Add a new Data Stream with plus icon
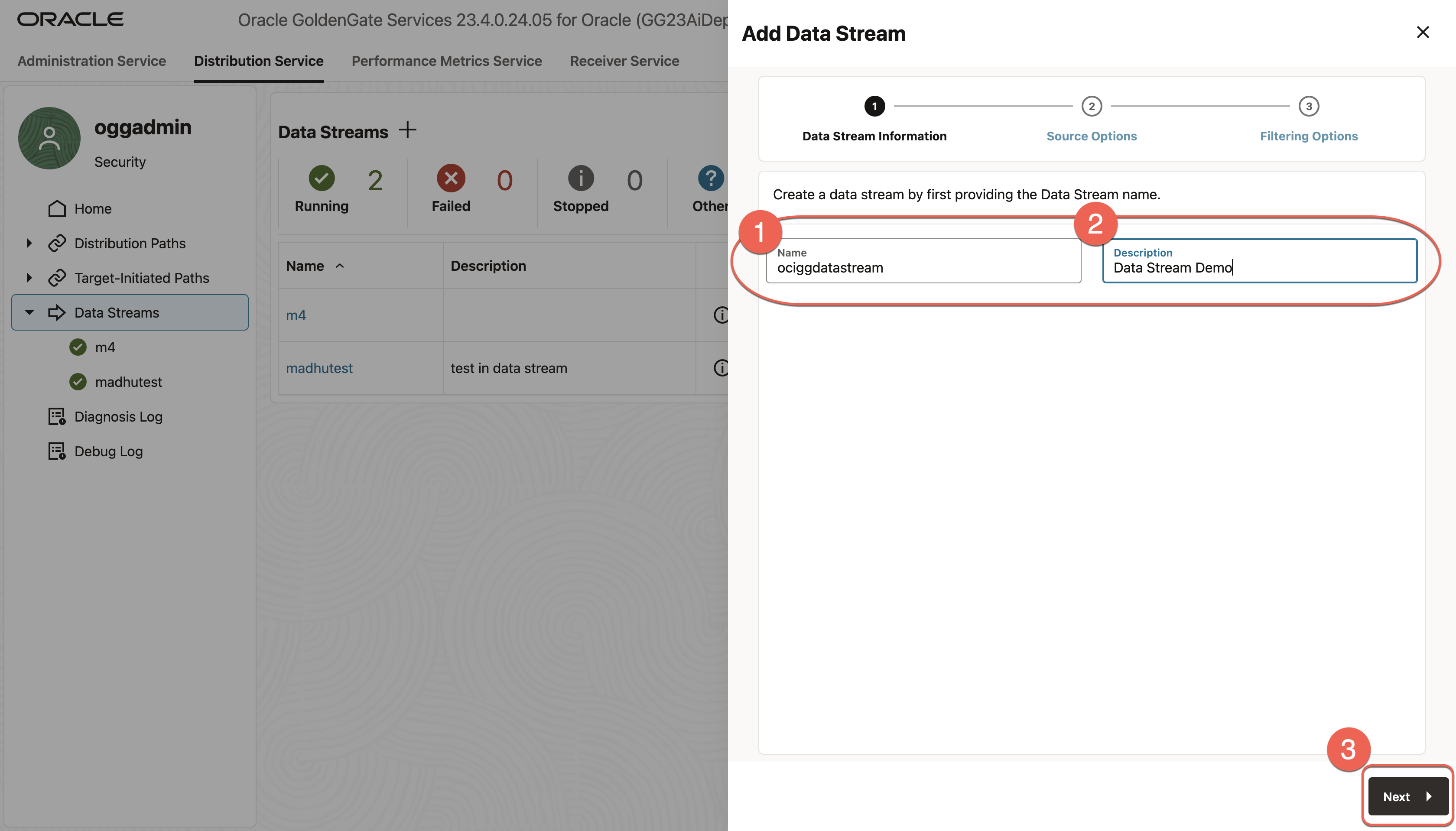The width and height of the screenshot is (1456, 831). (x=407, y=130)
